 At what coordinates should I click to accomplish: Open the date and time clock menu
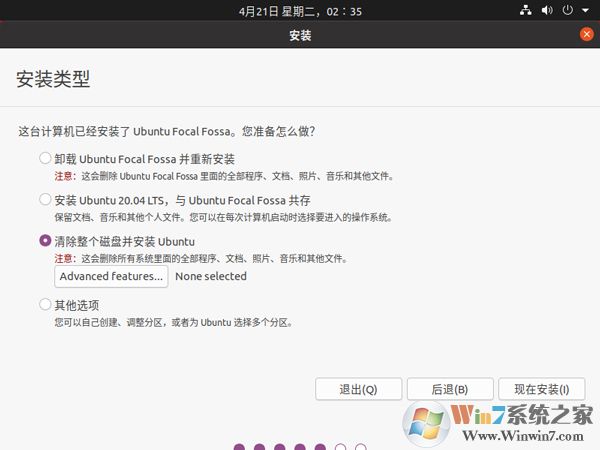300,11
